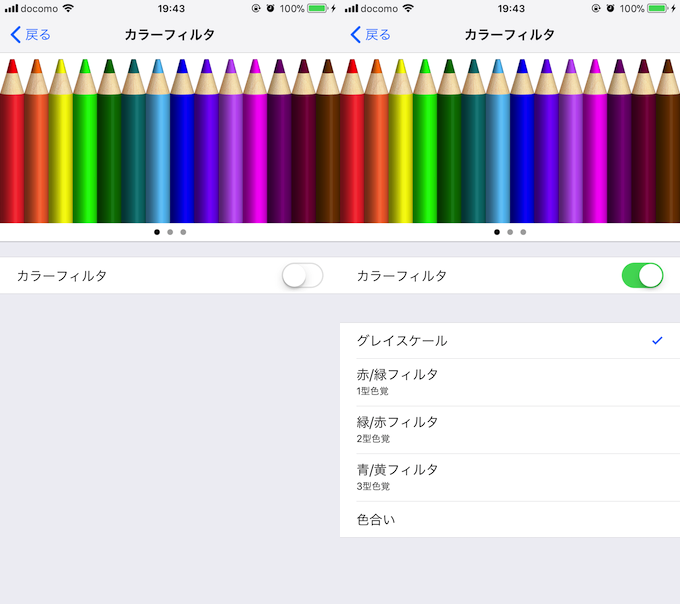Viewport: 680px width, 604px height.
Task: Tap the Wi-Fi icon in the left status bar
Action: click(68, 8)
